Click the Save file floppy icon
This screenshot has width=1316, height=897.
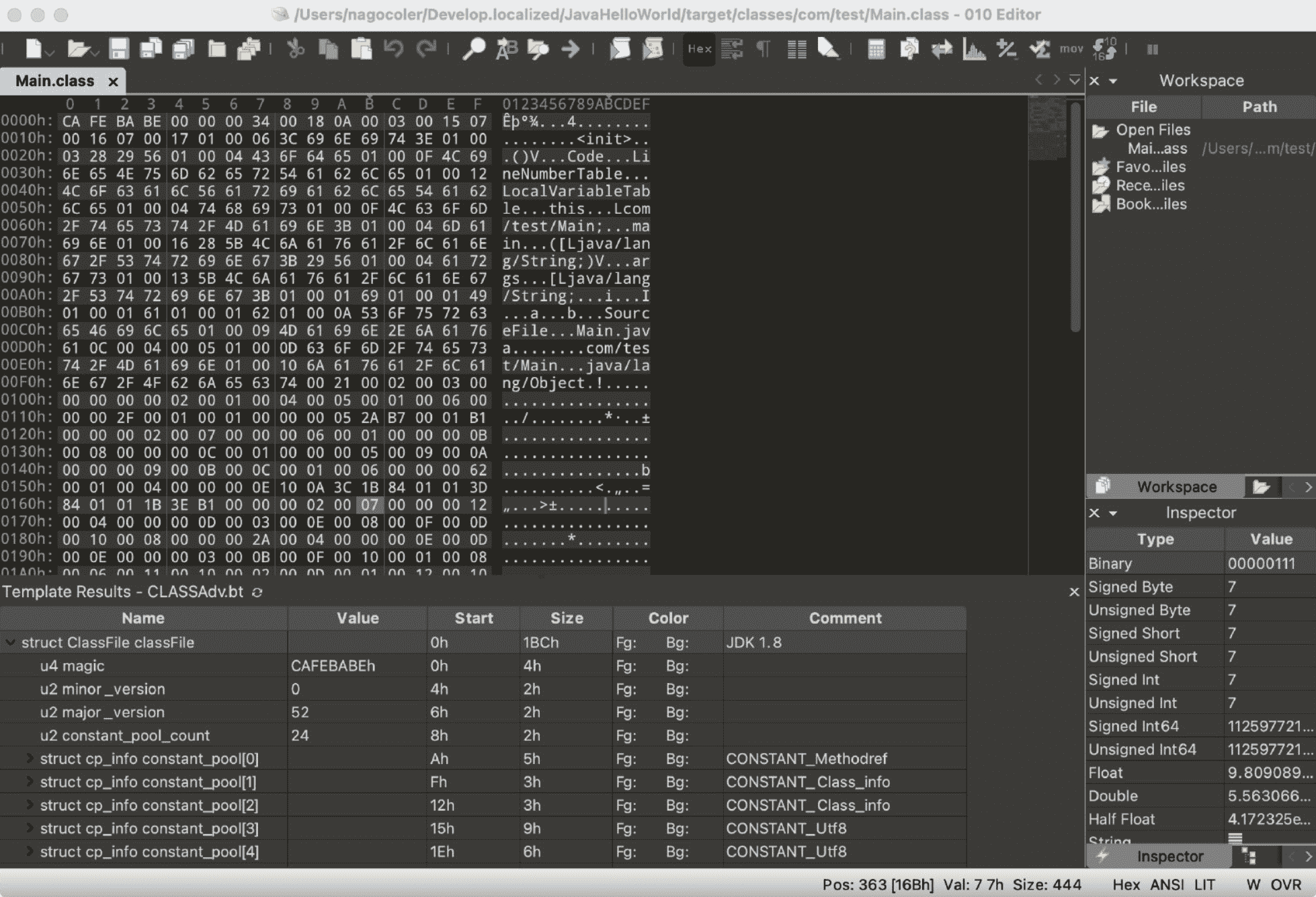pos(119,49)
